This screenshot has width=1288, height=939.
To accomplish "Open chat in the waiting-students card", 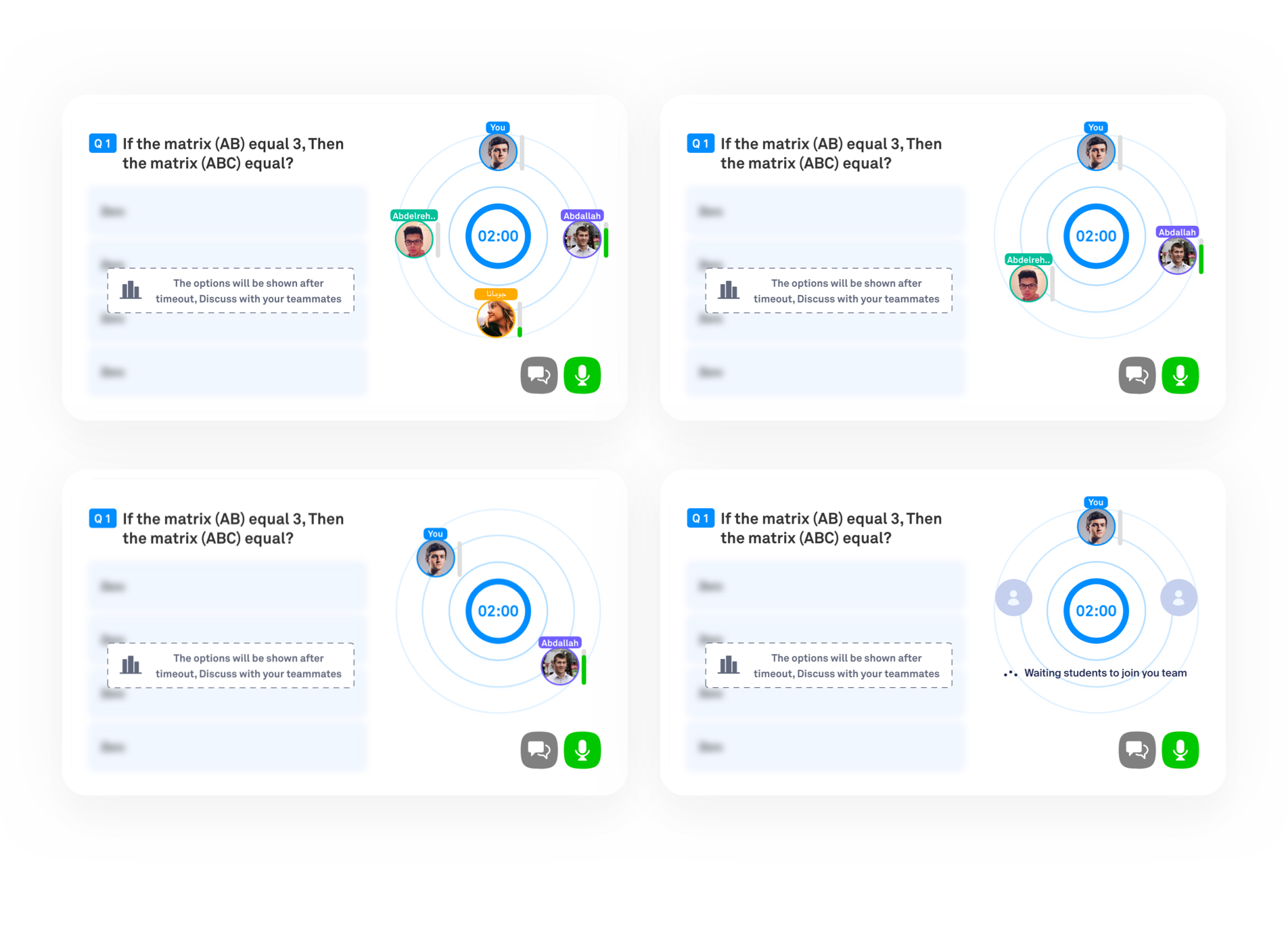I will pyautogui.click(x=1137, y=750).
